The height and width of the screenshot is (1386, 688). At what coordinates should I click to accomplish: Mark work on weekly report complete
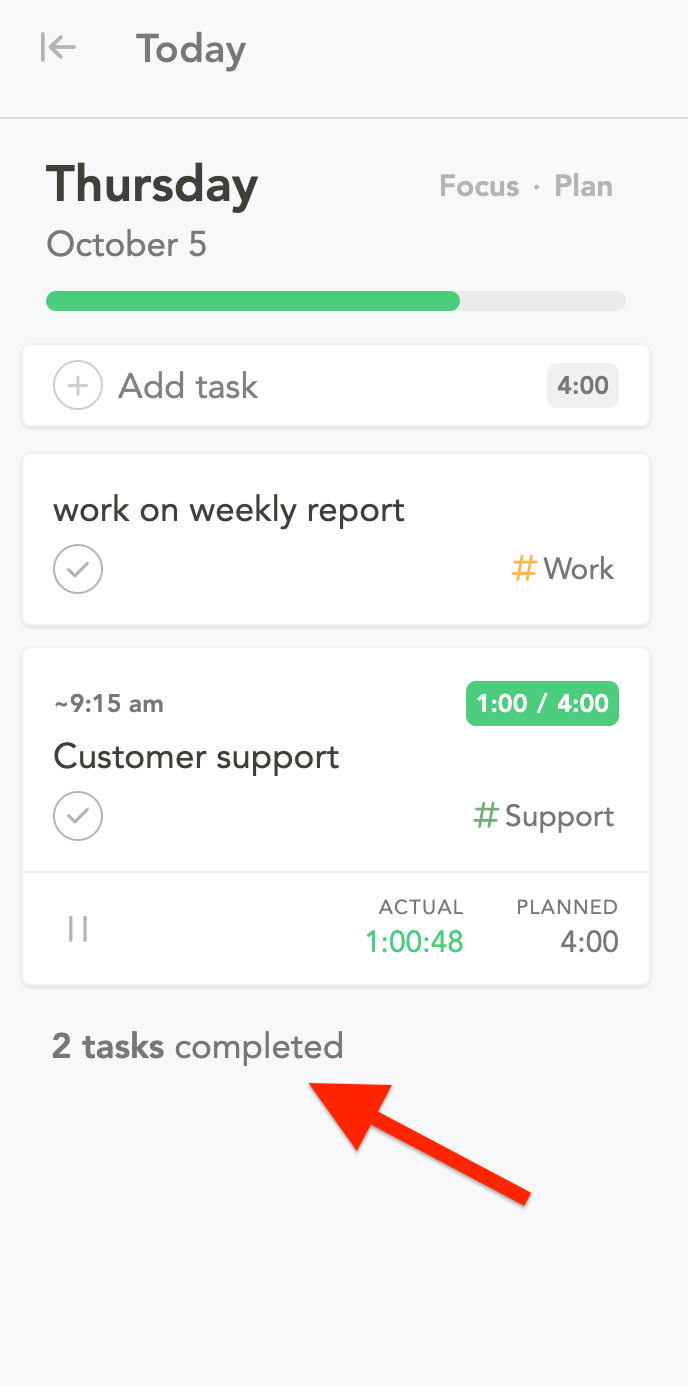coord(78,569)
